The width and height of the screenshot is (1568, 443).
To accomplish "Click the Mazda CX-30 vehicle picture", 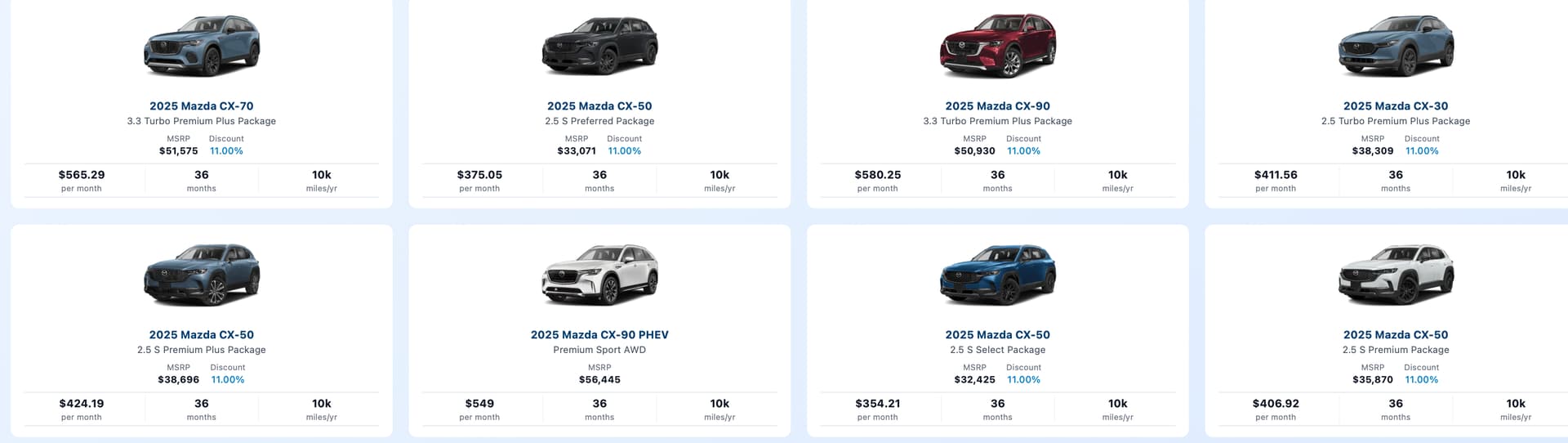I will pos(1395,47).
